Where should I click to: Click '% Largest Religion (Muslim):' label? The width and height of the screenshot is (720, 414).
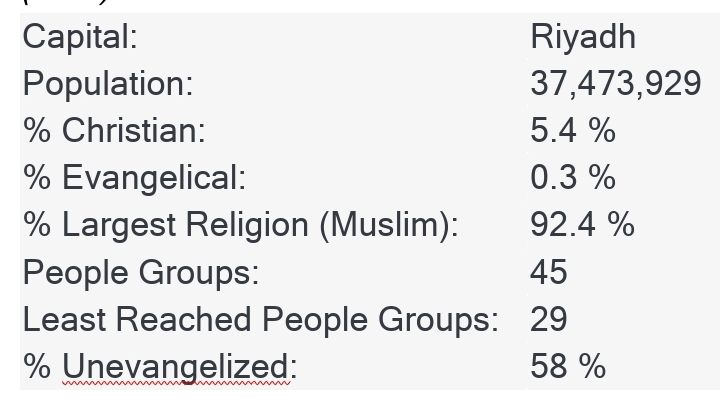(x=240, y=225)
